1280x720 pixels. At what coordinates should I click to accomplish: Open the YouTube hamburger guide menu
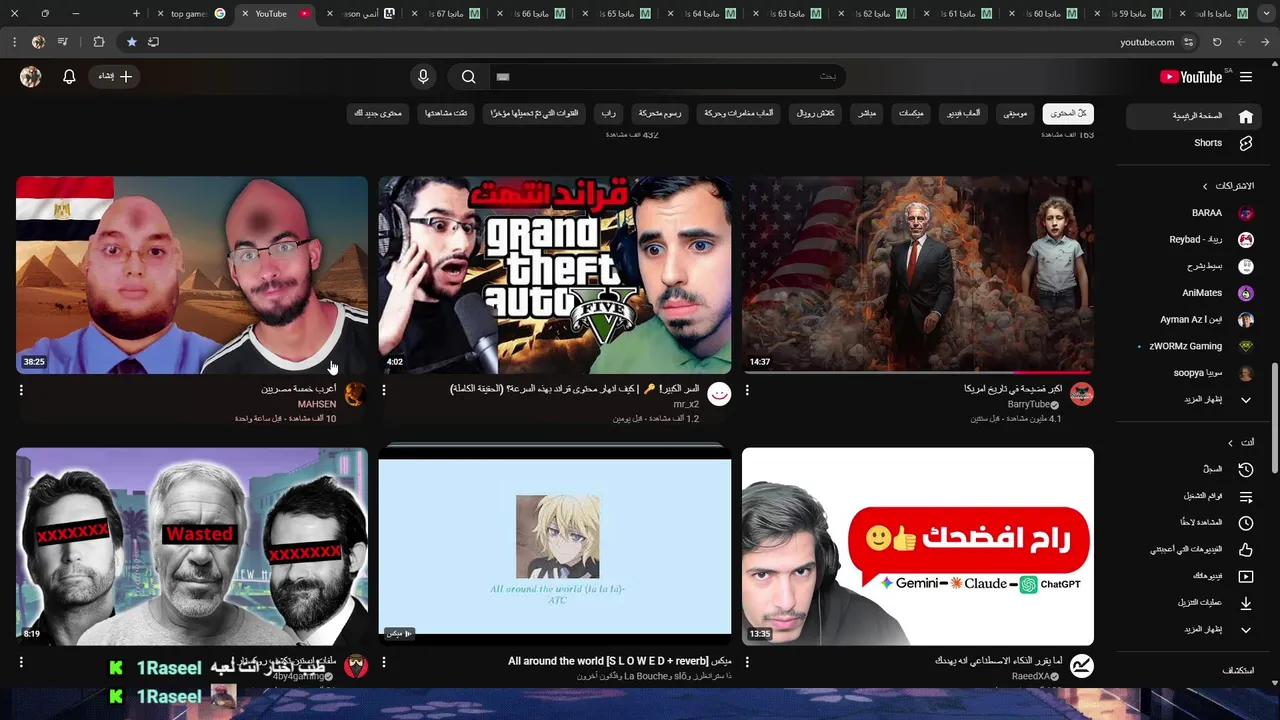1246,77
